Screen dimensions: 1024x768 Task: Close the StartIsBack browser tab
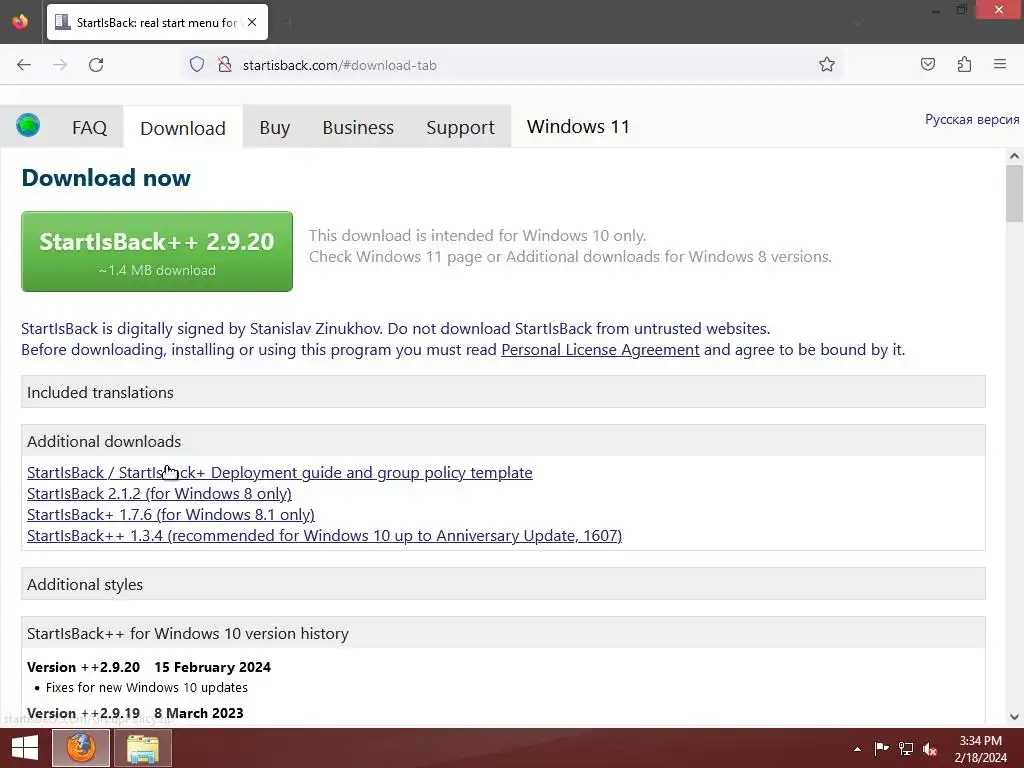pyautogui.click(x=252, y=22)
